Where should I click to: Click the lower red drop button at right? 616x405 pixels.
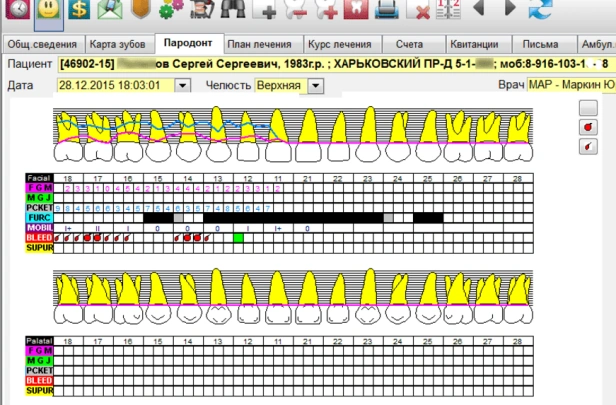(x=588, y=147)
